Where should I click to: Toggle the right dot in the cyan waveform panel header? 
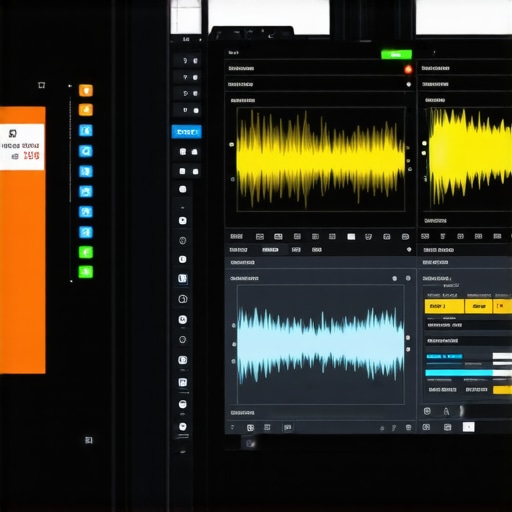pos(408,278)
